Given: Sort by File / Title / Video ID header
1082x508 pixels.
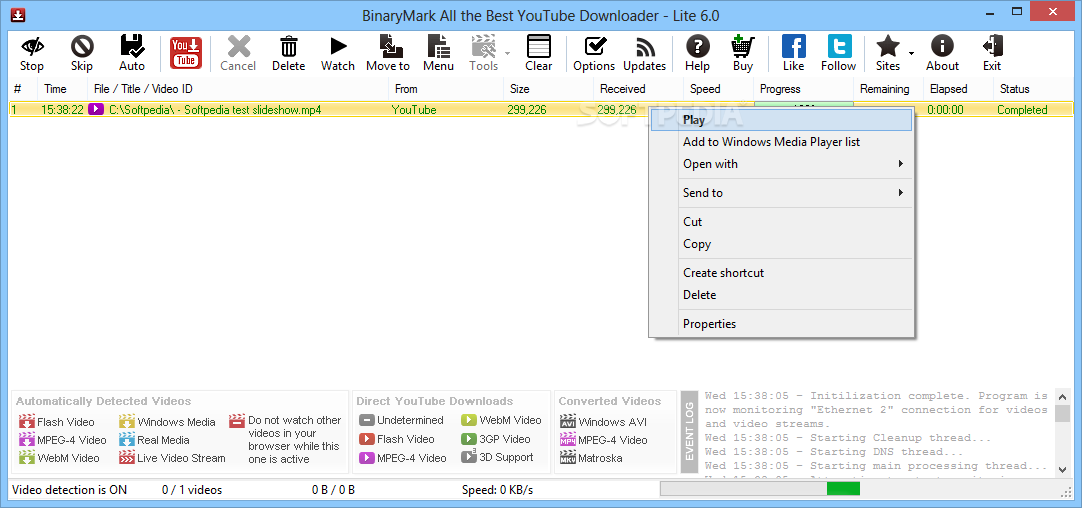Looking at the screenshot, I should click(237, 89).
